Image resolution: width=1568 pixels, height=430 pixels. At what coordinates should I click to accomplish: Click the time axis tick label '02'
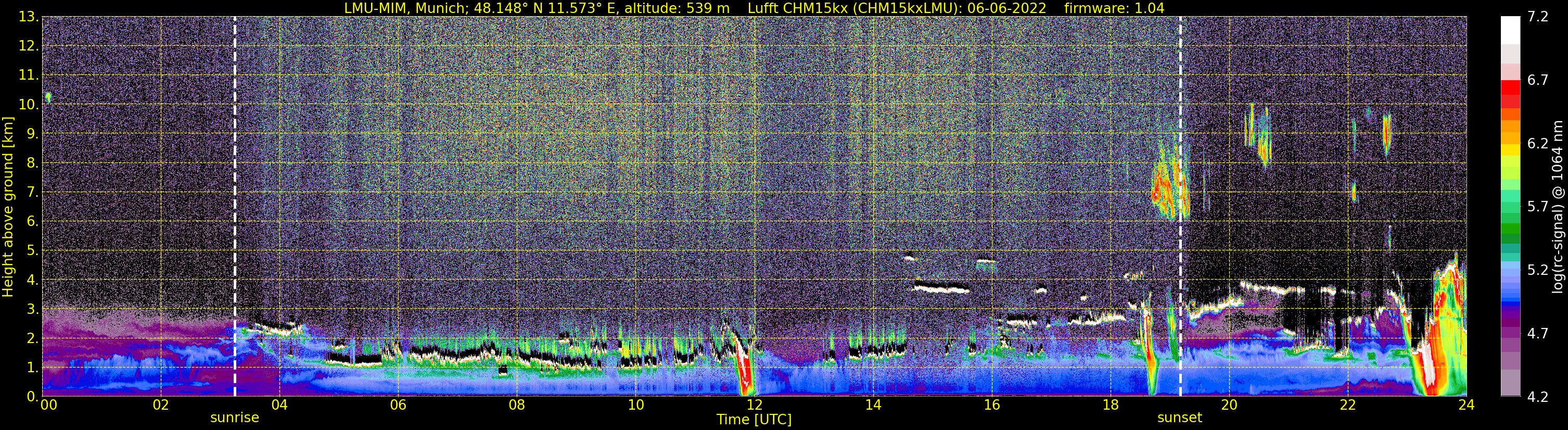160,405
